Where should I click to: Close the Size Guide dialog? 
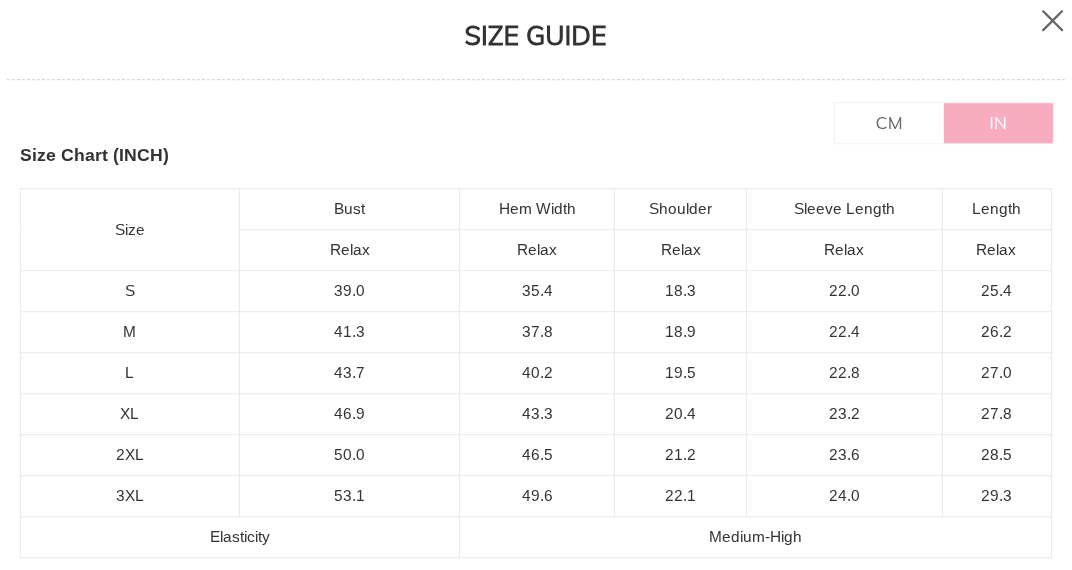pyautogui.click(x=1052, y=21)
